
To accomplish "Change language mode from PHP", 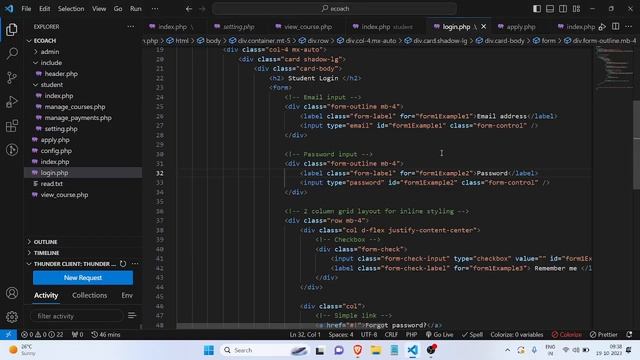I will coord(411,334).
